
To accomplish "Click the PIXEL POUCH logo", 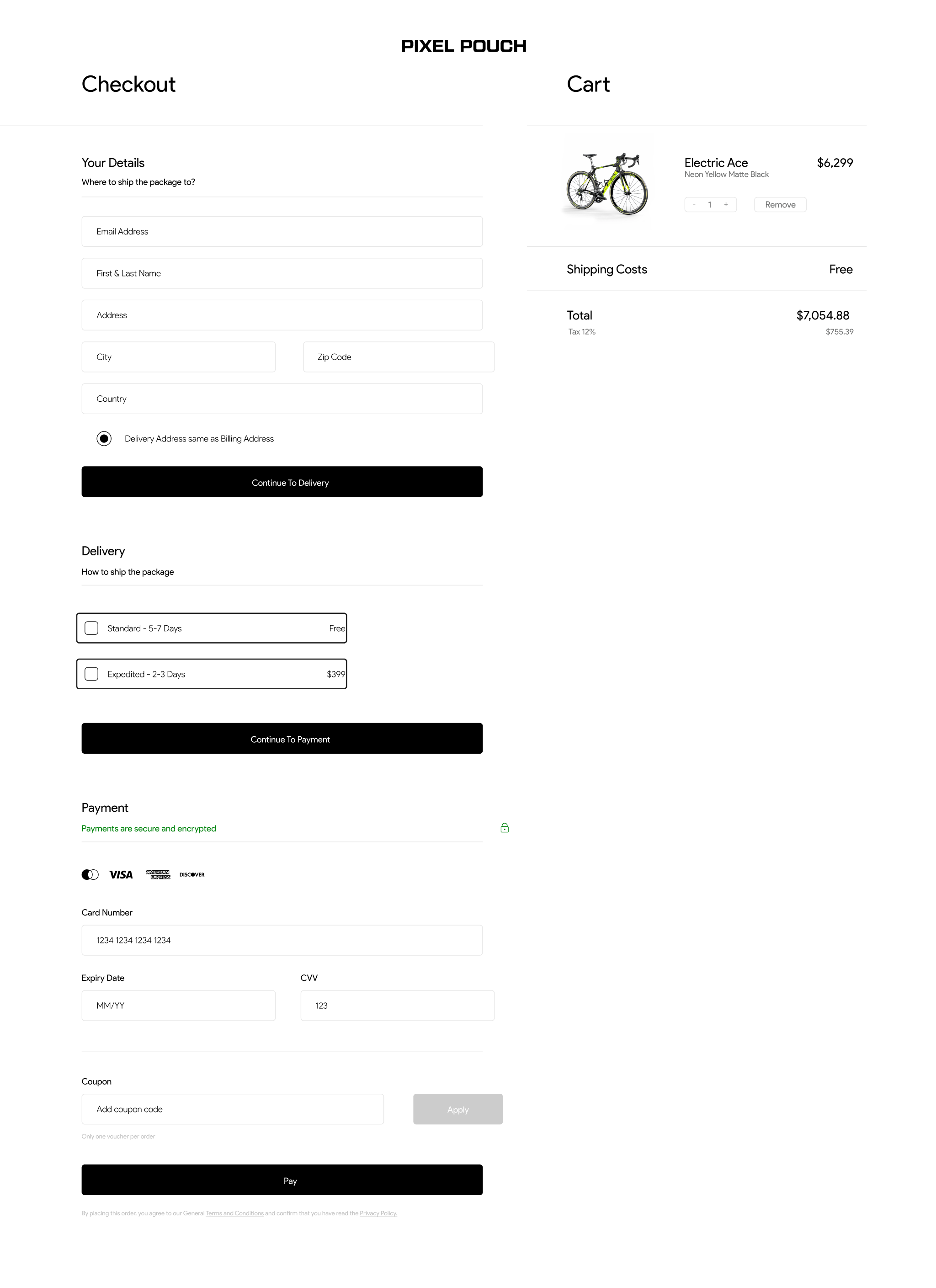I will click(464, 45).
